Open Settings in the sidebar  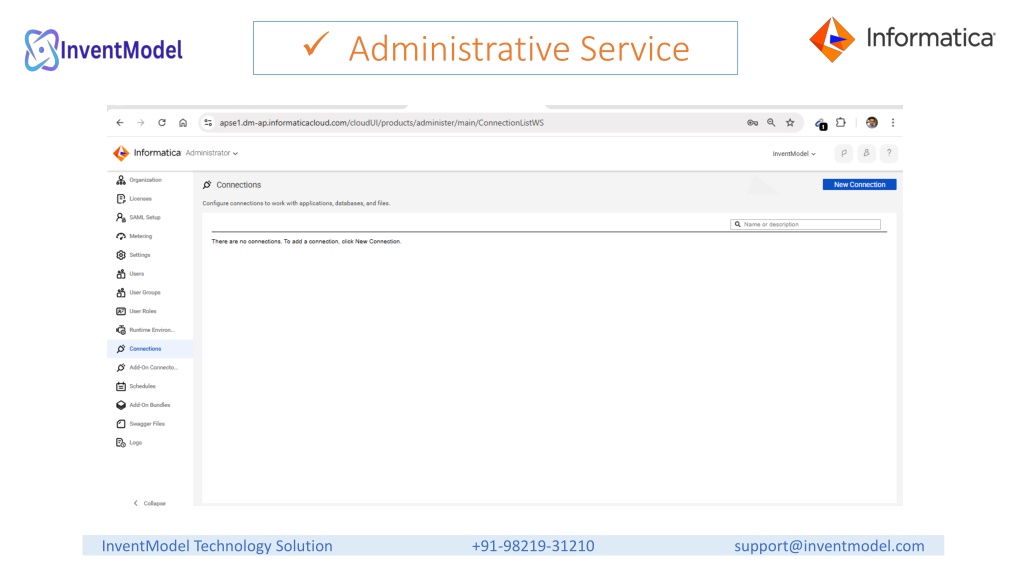click(x=140, y=255)
